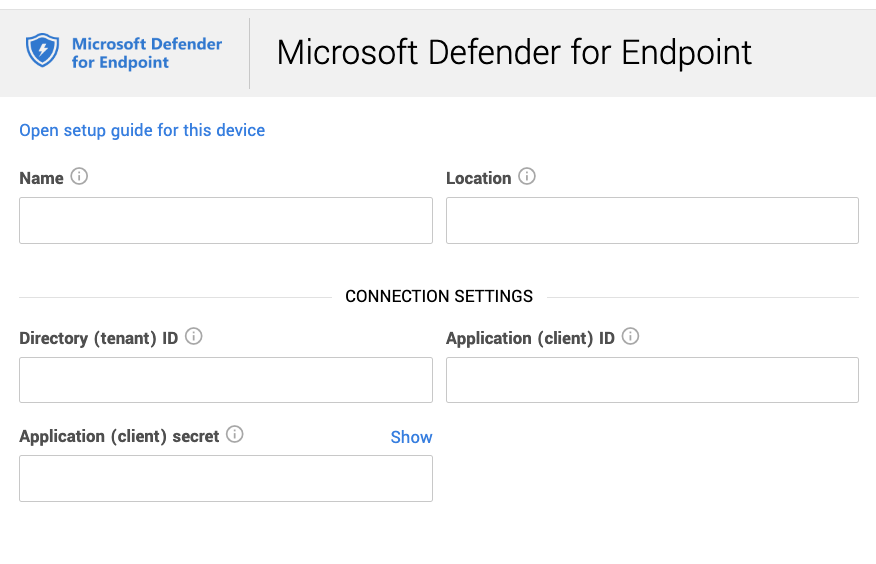The image size is (876, 564).
Task: Click the Application (client) secret label
Action: point(119,436)
